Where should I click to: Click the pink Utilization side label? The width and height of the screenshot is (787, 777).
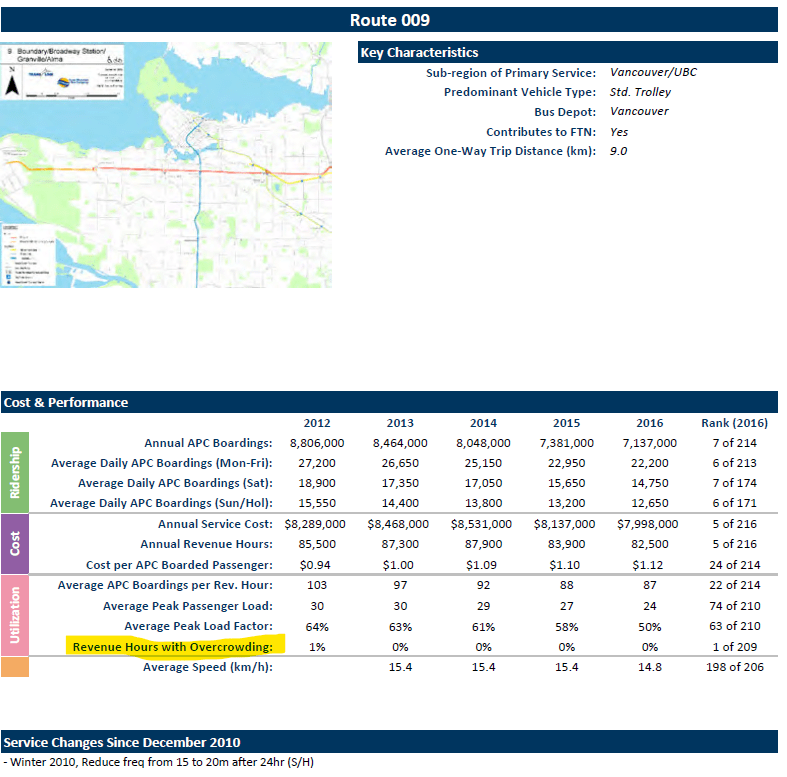click(x=17, y=616)
